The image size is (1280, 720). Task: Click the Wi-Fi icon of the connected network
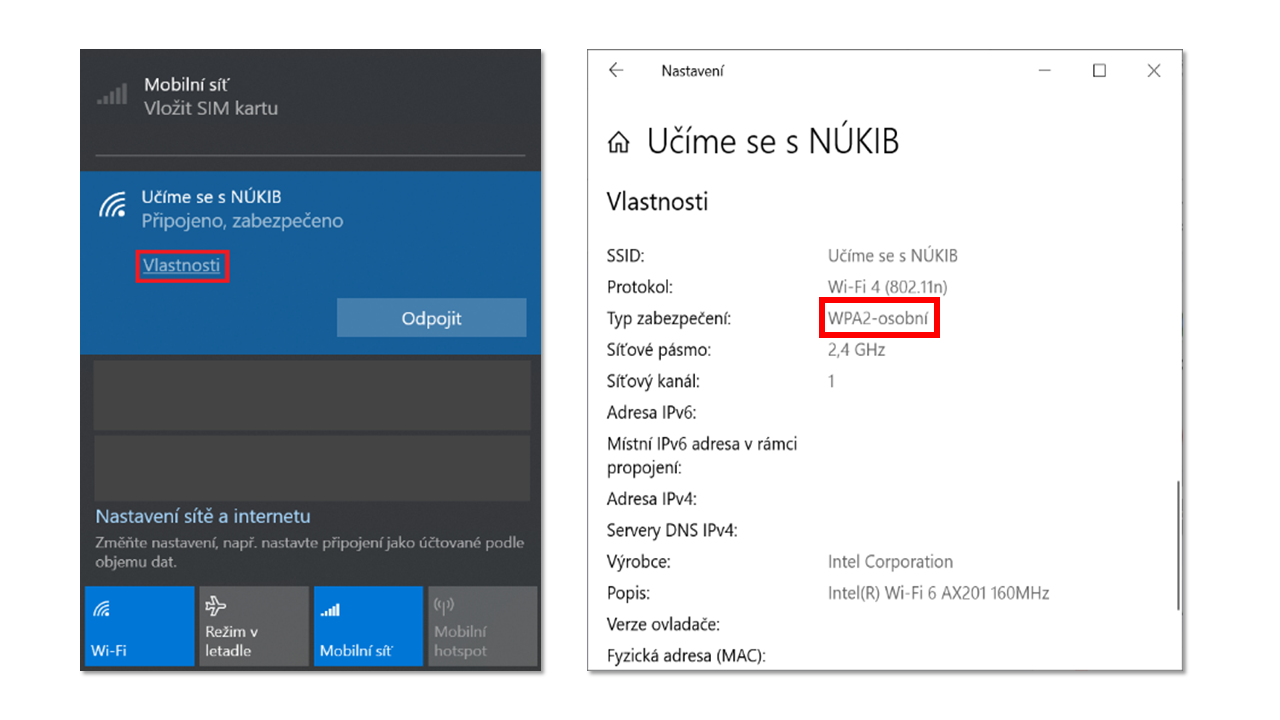click(112, 206)
